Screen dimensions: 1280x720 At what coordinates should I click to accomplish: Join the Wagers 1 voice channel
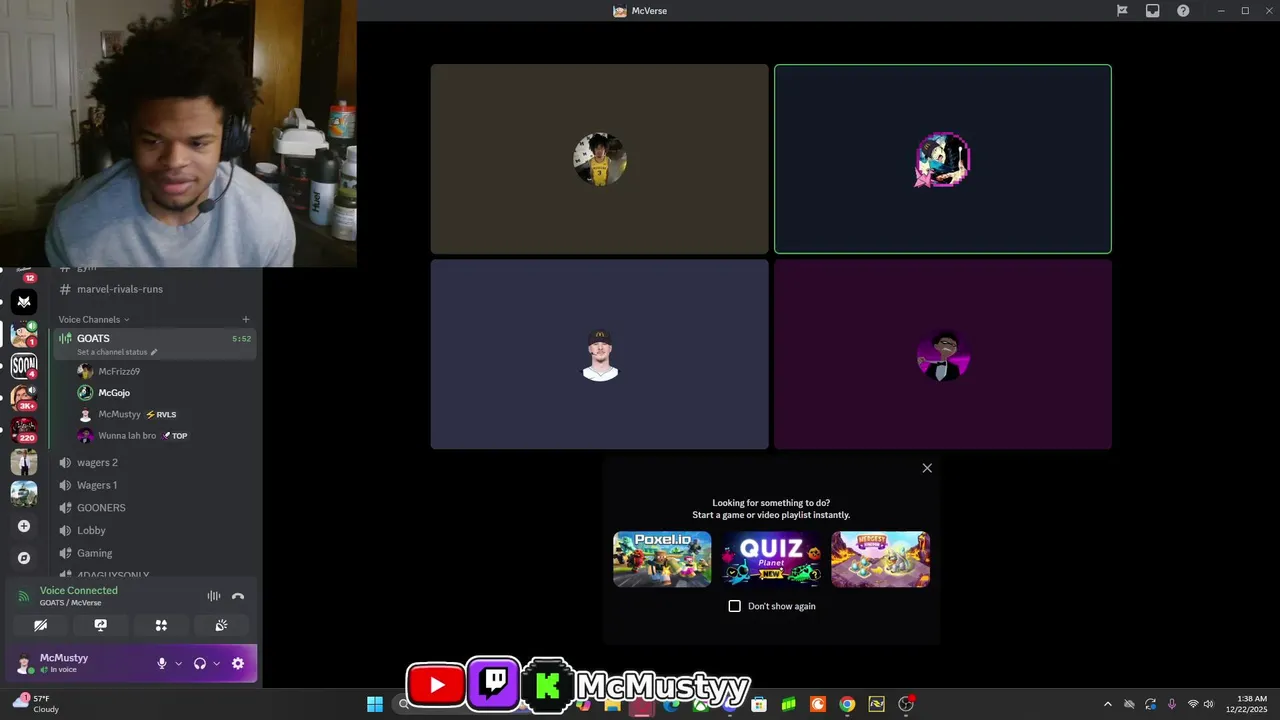point(155,485)
